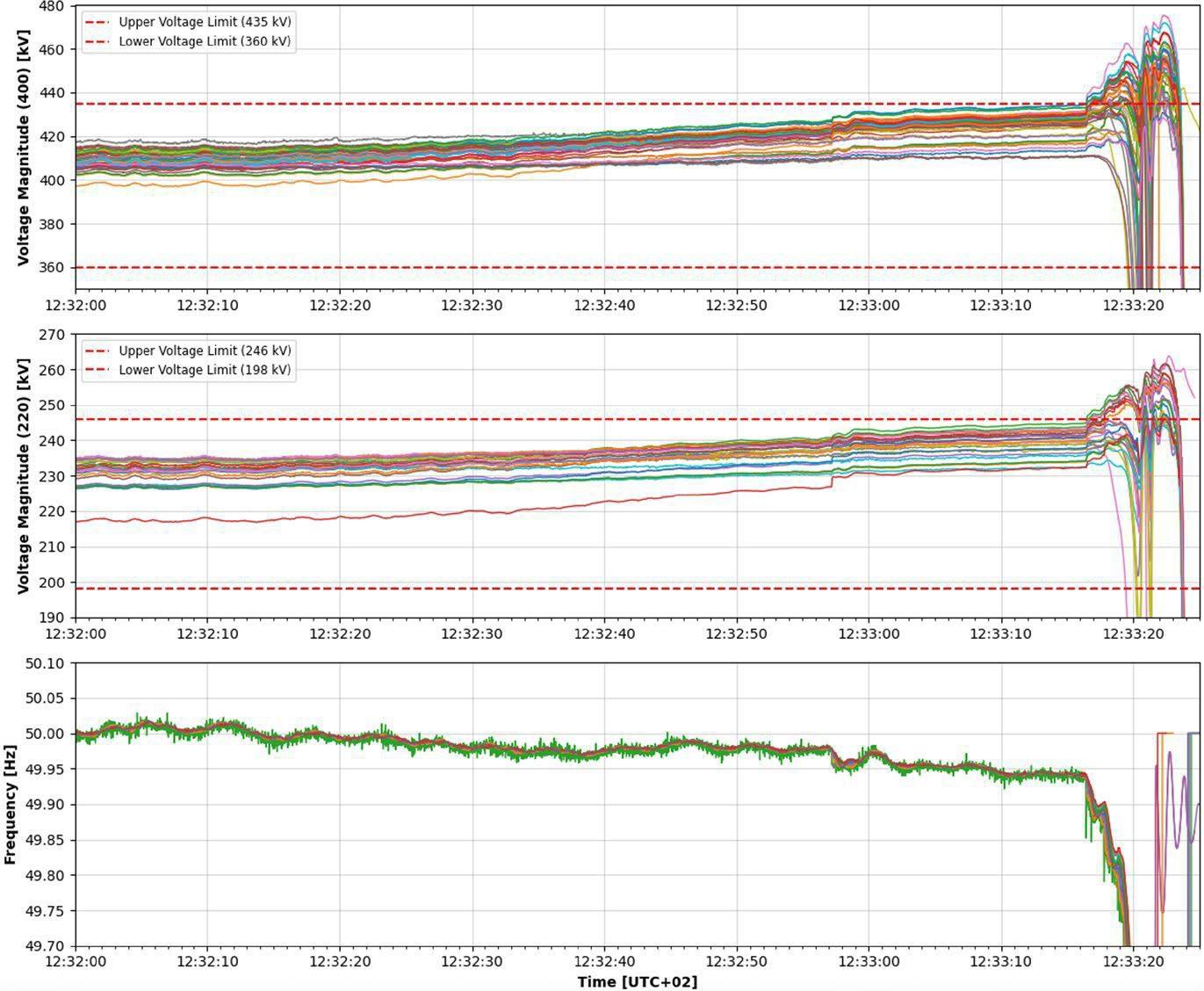Click the 12:32:10 tick under the frequency plot
This screenshot has width=1204, height=991.
tap(207, 961)
